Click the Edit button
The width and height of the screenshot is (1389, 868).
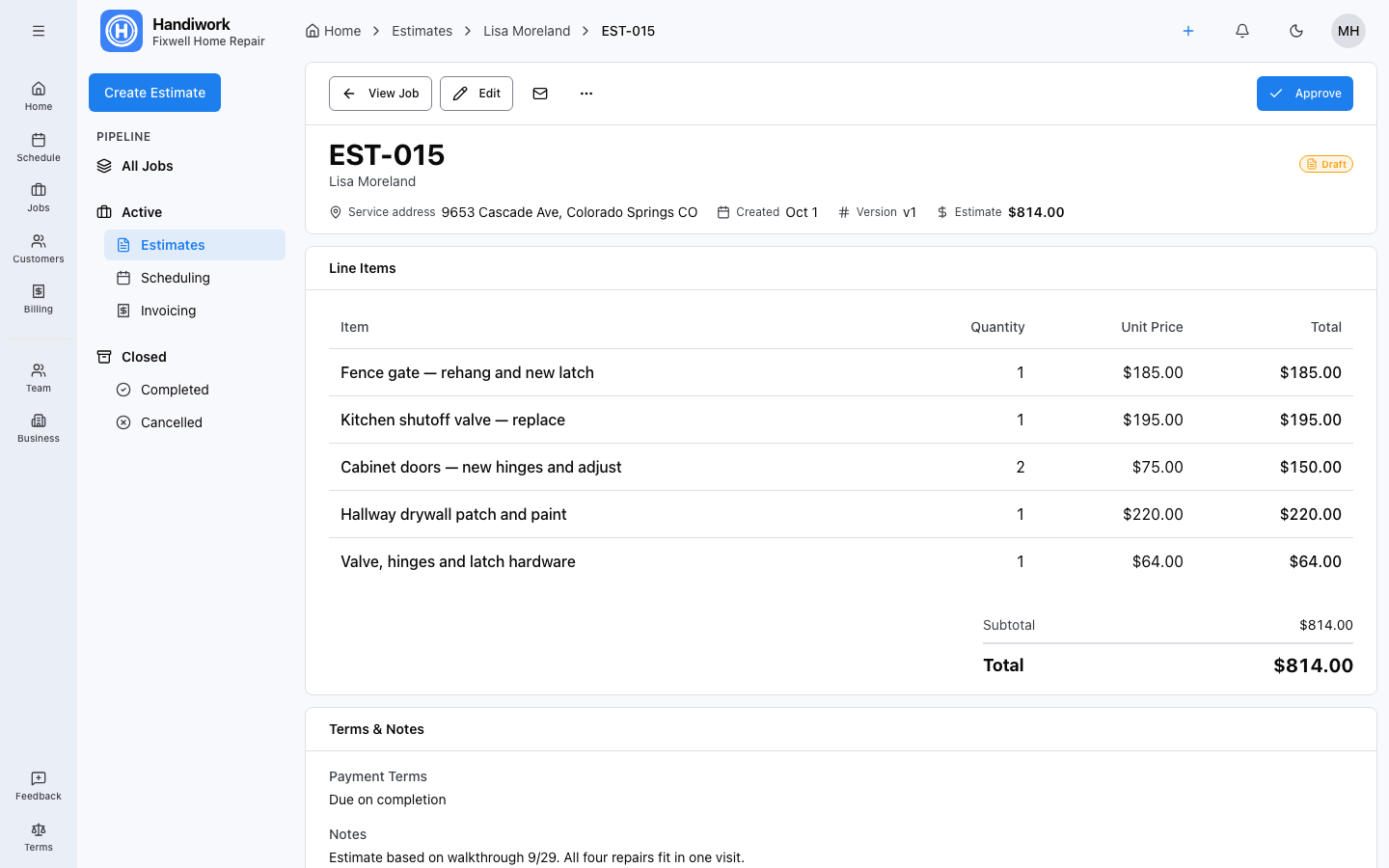(x=477, y=94)
